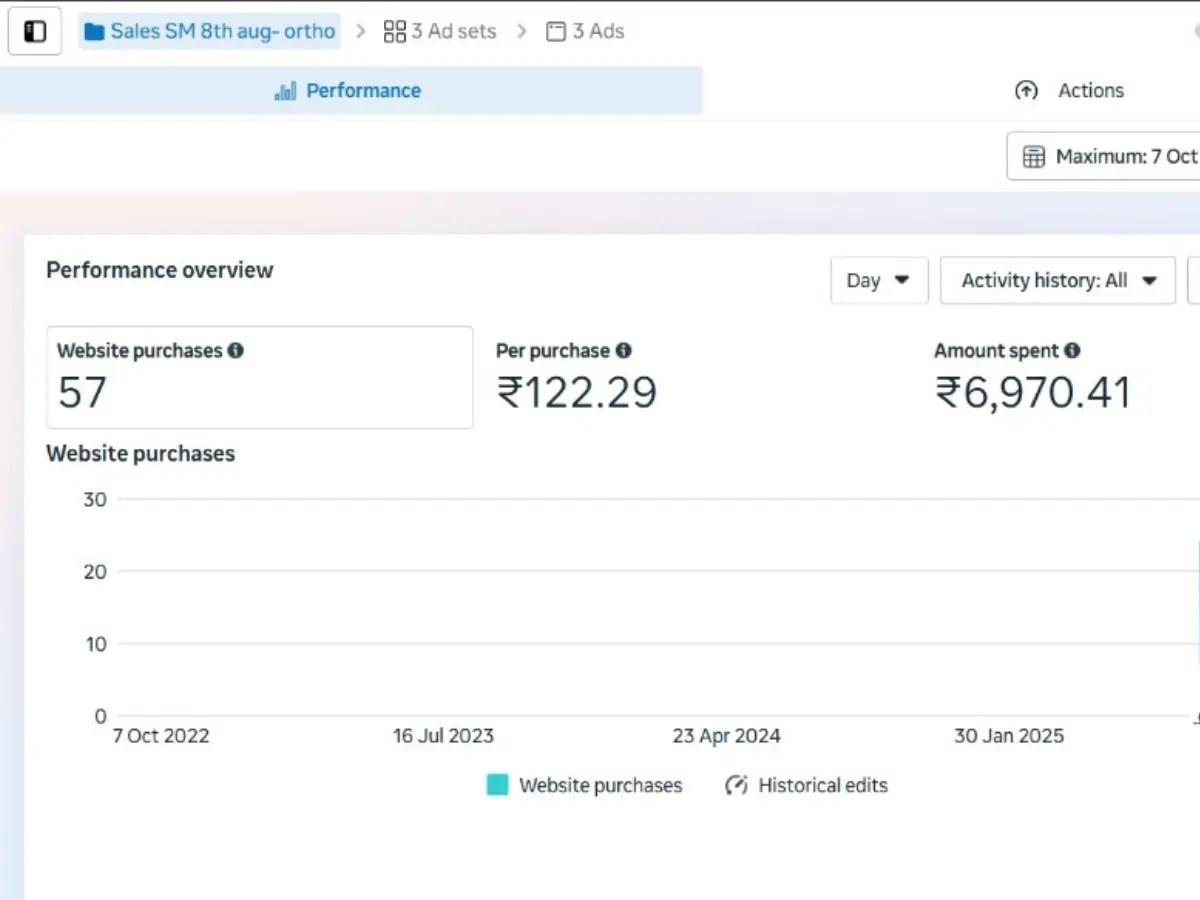Toggle the Historical edits legend item
Viewport: 1200px width, 900px height.
(x=806, y=786)
